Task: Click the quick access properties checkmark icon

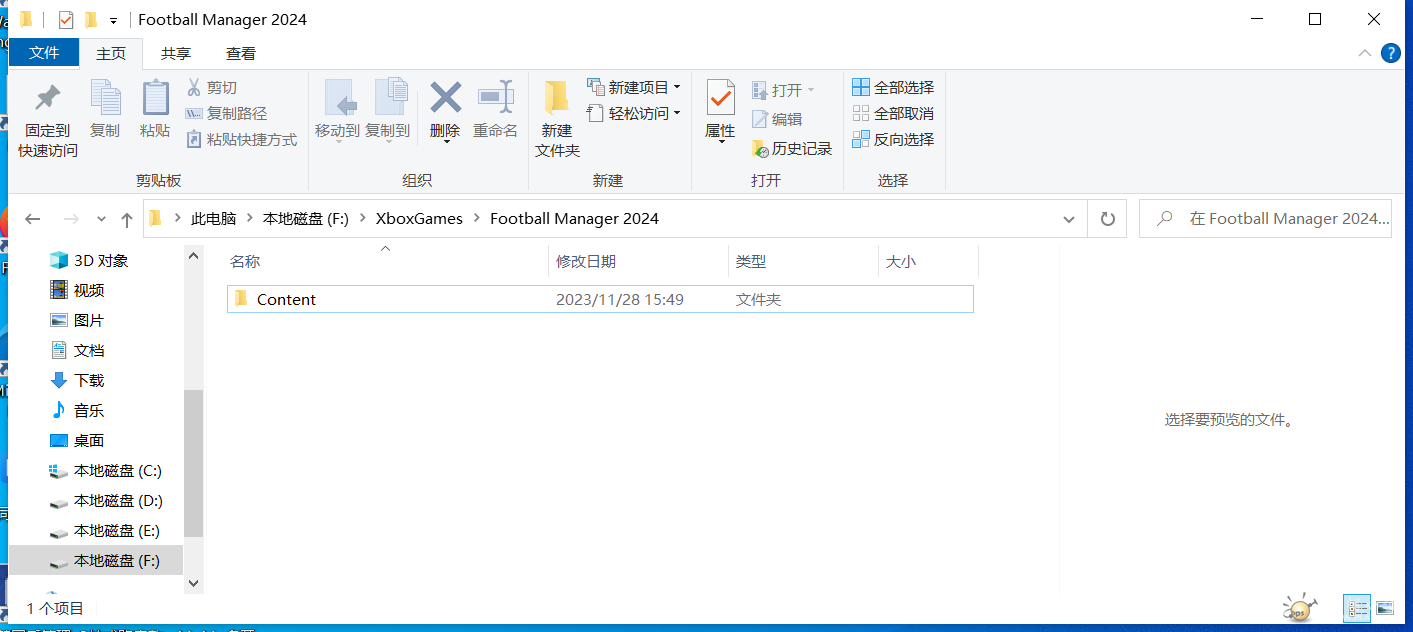Action: point(66,19)
